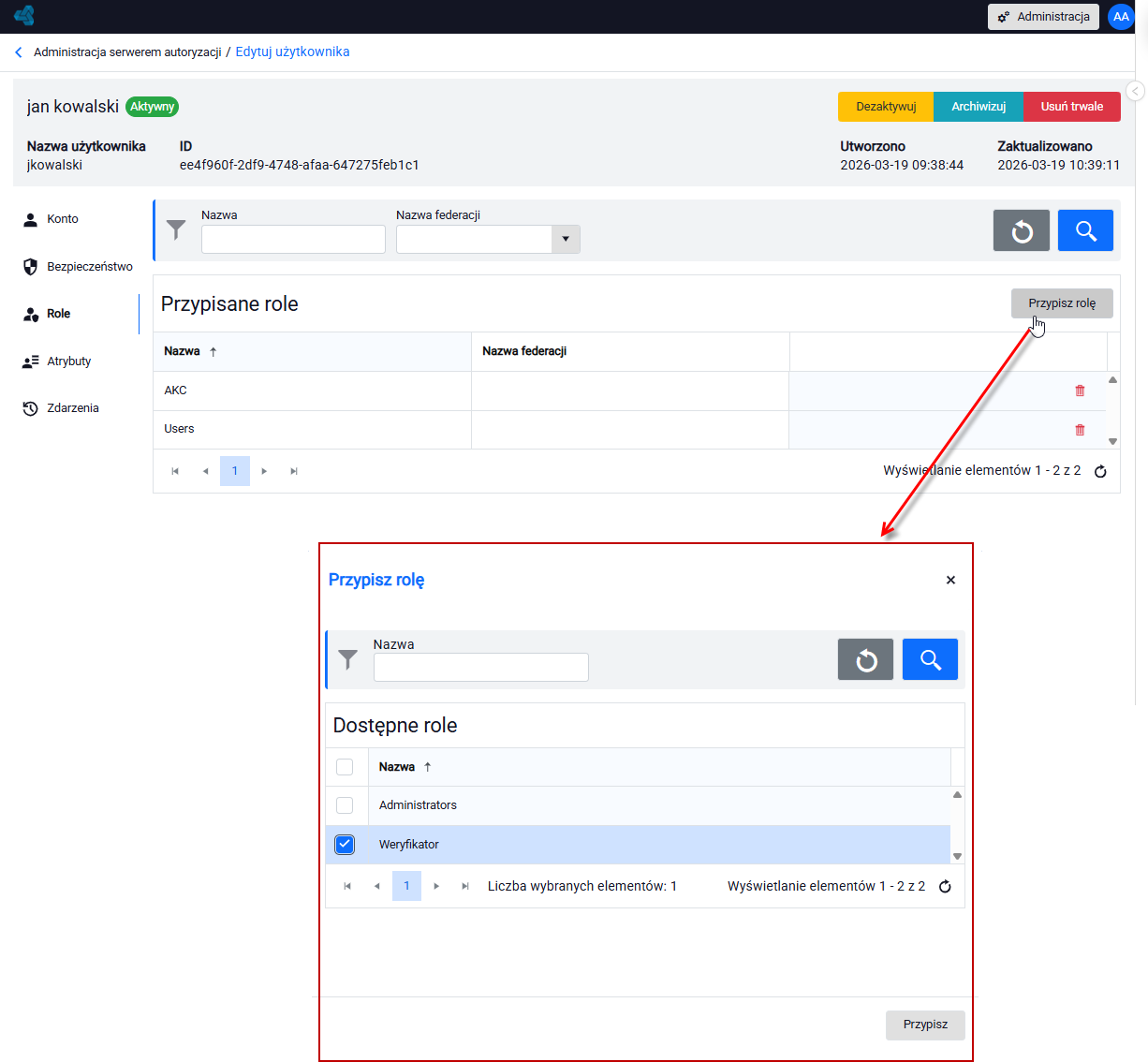Go to next page of assigned roles
The image size is (1148, 1062).
click(264, 471)
